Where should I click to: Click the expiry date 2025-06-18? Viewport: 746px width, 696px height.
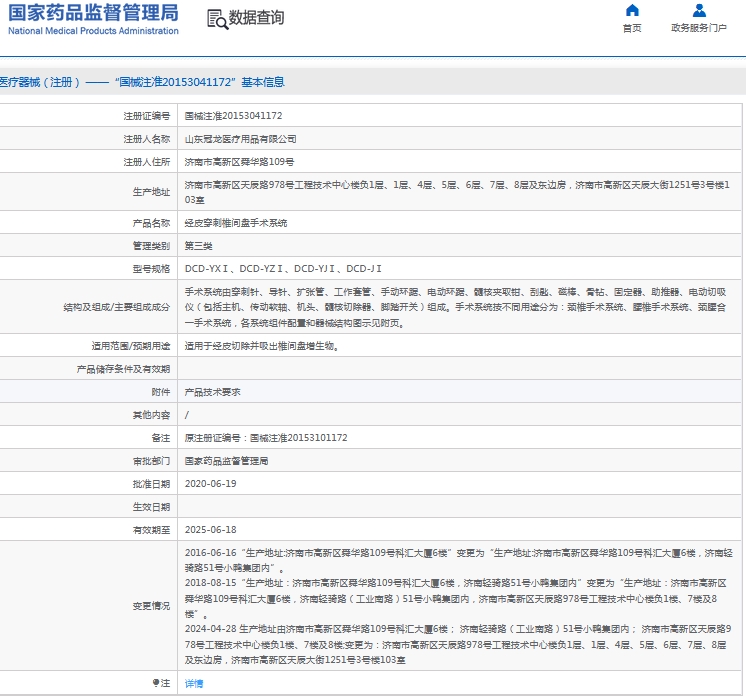210,530
